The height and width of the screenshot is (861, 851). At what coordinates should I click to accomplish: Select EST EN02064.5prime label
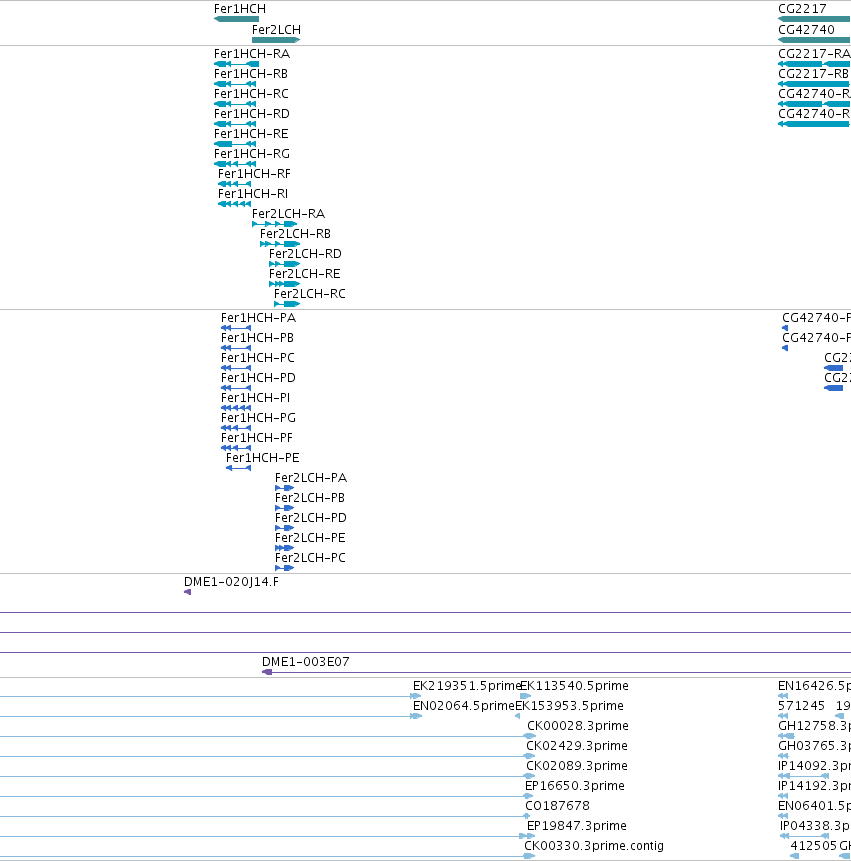coord(463,706)
